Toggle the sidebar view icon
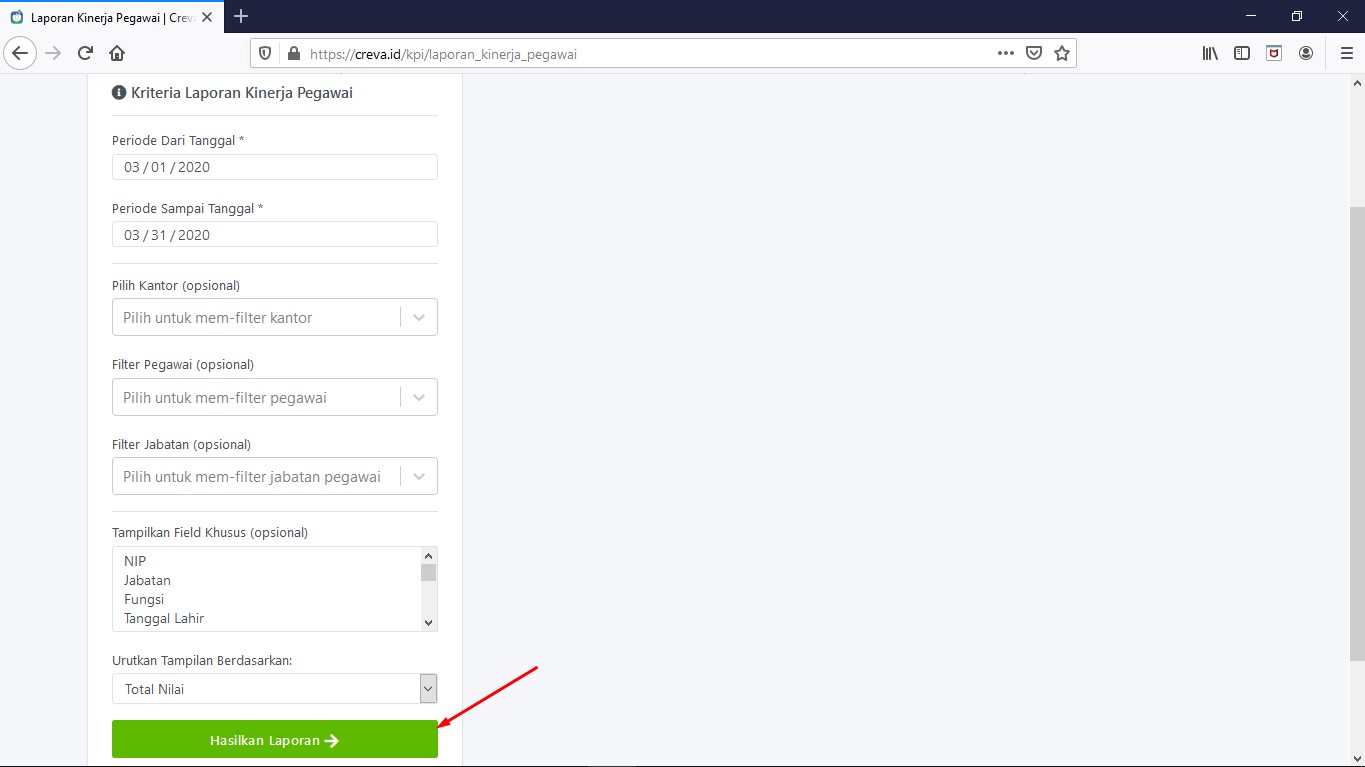1365x767 pixels. [1242, 53]
